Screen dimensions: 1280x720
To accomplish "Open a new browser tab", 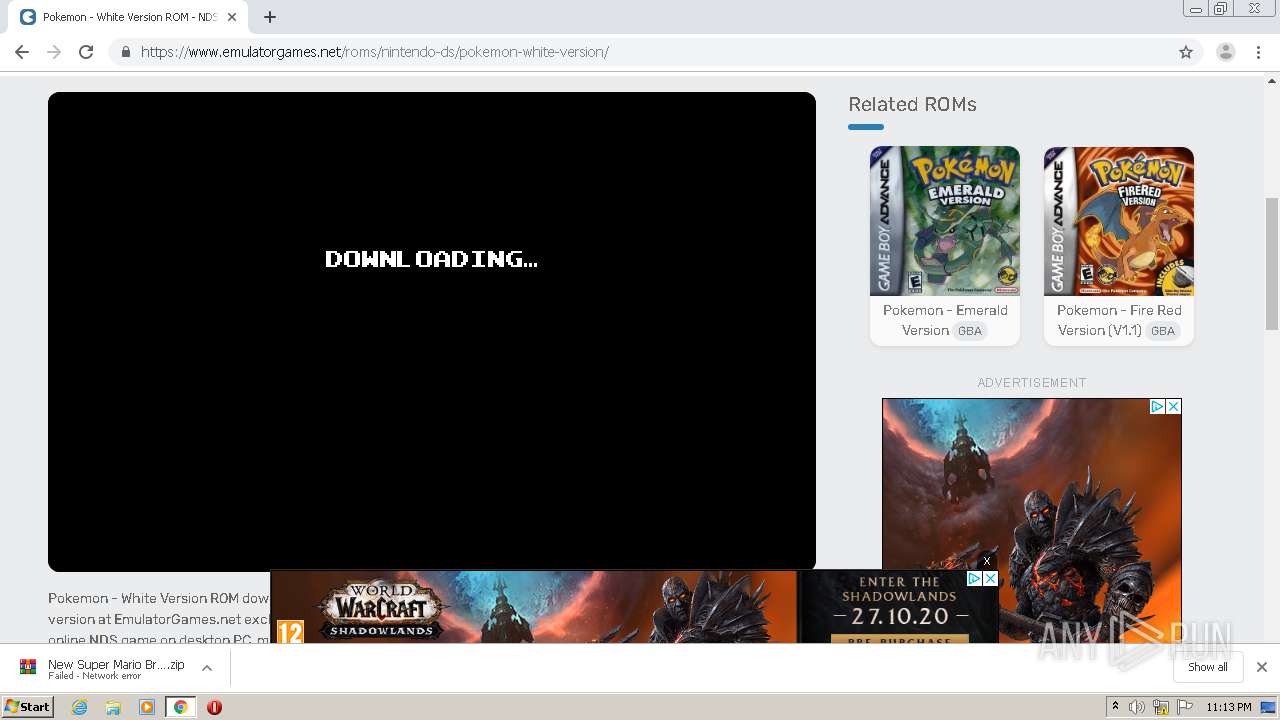I will (x=270, y=17).
